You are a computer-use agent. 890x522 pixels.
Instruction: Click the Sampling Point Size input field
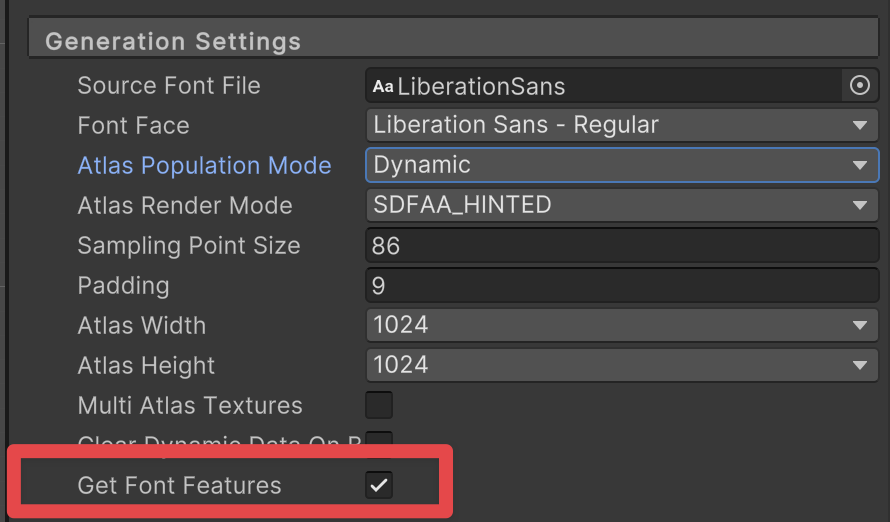(621, 245)
